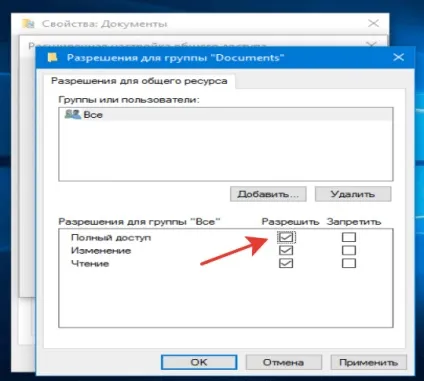Click the Группы или пользователи label
The width and height of the screenshot is (424, 381).
coord(129,100)
